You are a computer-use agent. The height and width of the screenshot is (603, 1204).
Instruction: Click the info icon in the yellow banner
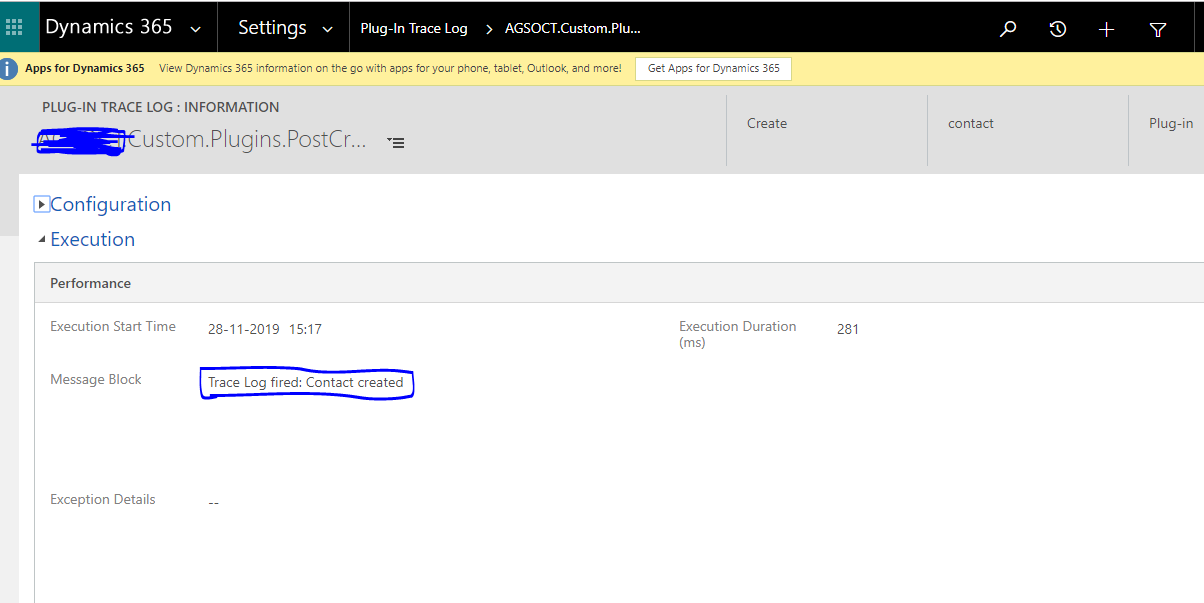11,68
